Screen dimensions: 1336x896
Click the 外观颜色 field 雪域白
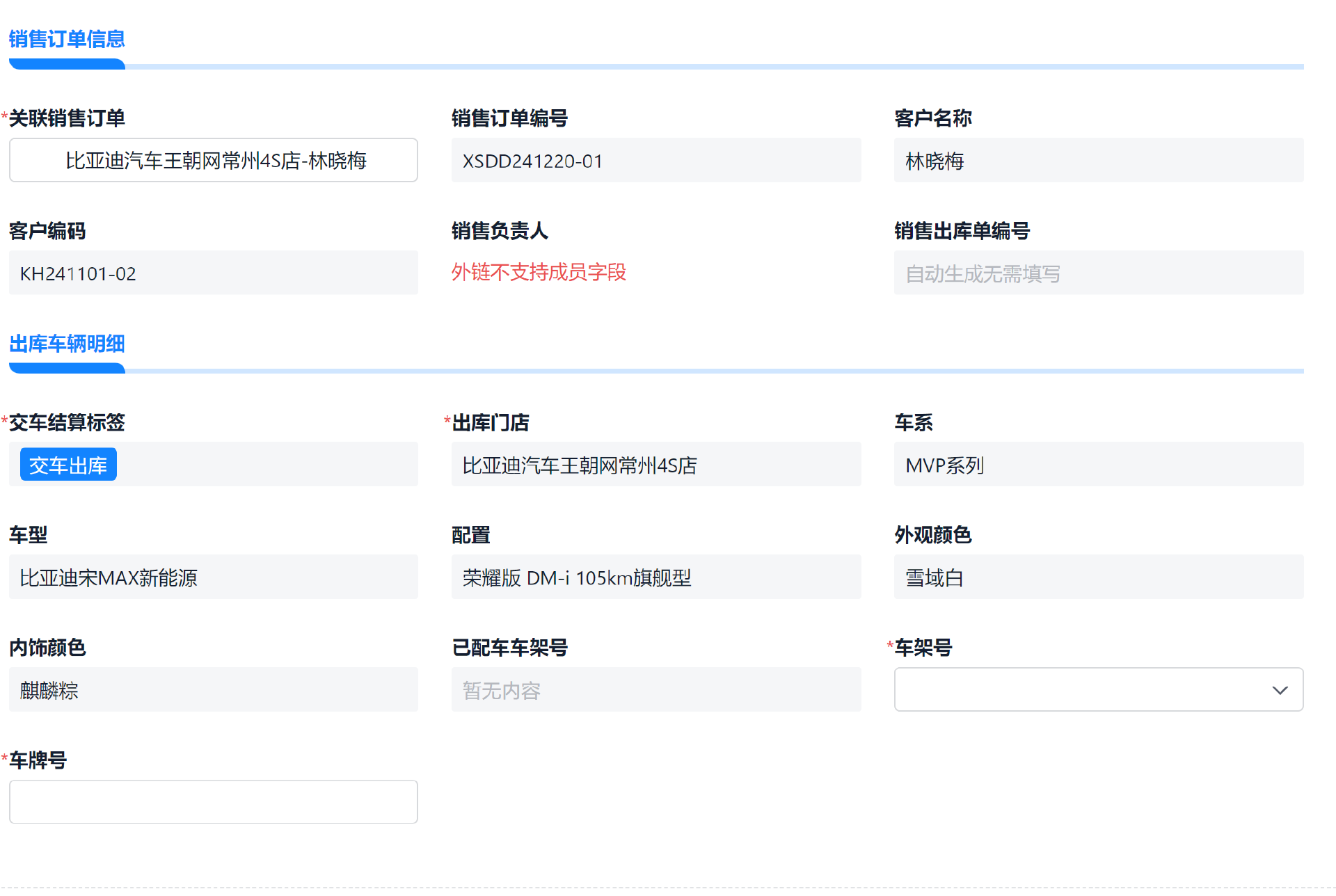point(1098,577)
